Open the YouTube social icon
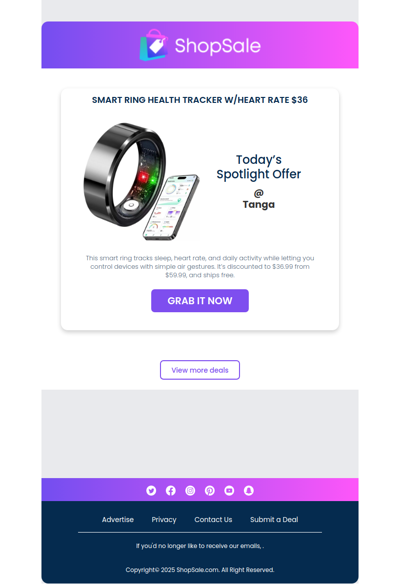 click(229, 491)
